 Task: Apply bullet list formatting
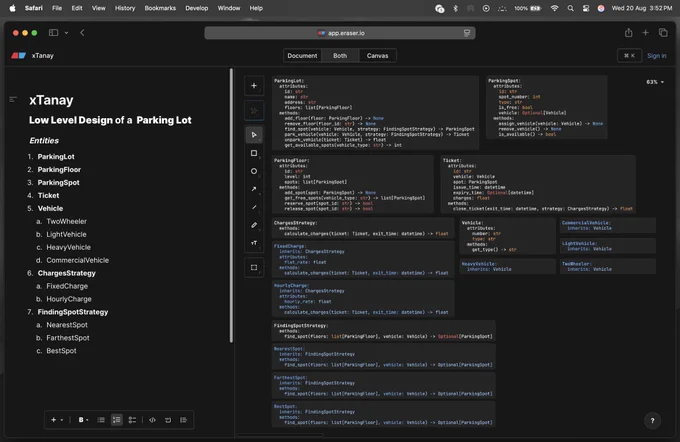click(101, 420)
